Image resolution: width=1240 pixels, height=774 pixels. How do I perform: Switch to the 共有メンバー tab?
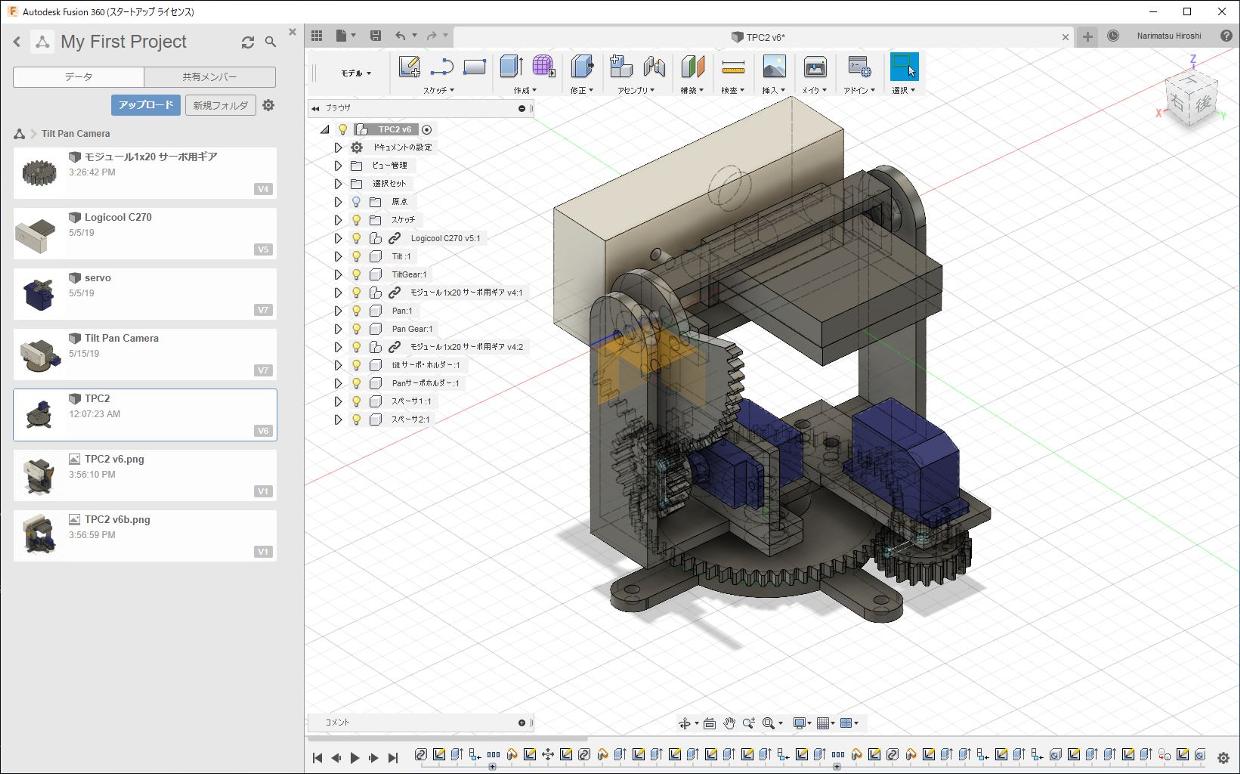coord(210,77)
